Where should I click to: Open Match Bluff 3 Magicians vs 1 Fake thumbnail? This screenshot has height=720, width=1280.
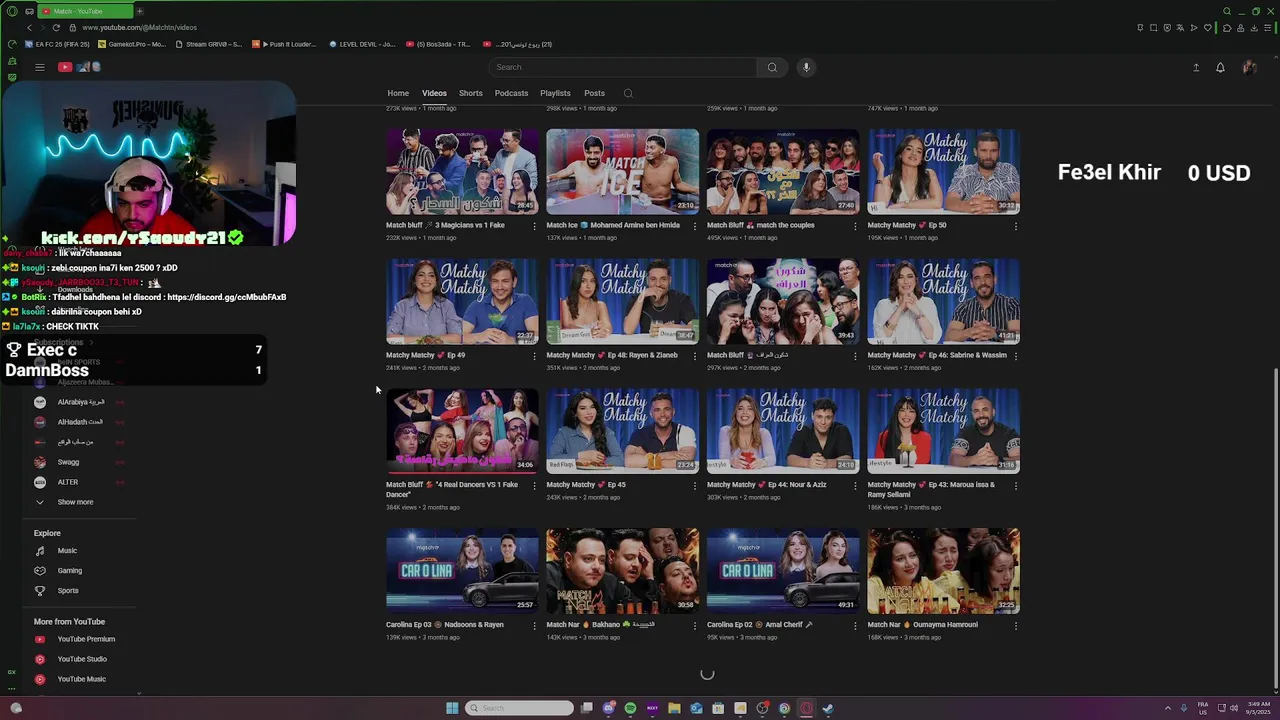point(462,171)
